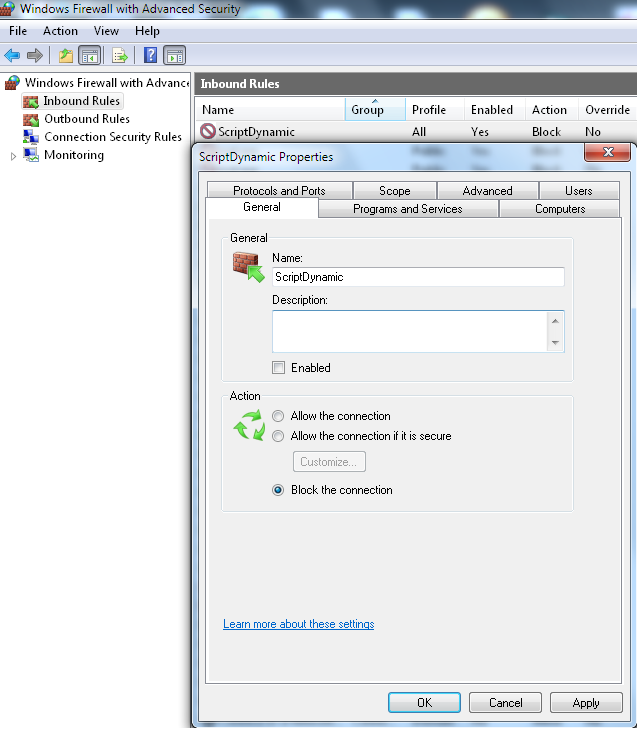Viewport: 637px width, 731px height.
Task: Select the Allow the connection radio button
Action: coord(278,416)
